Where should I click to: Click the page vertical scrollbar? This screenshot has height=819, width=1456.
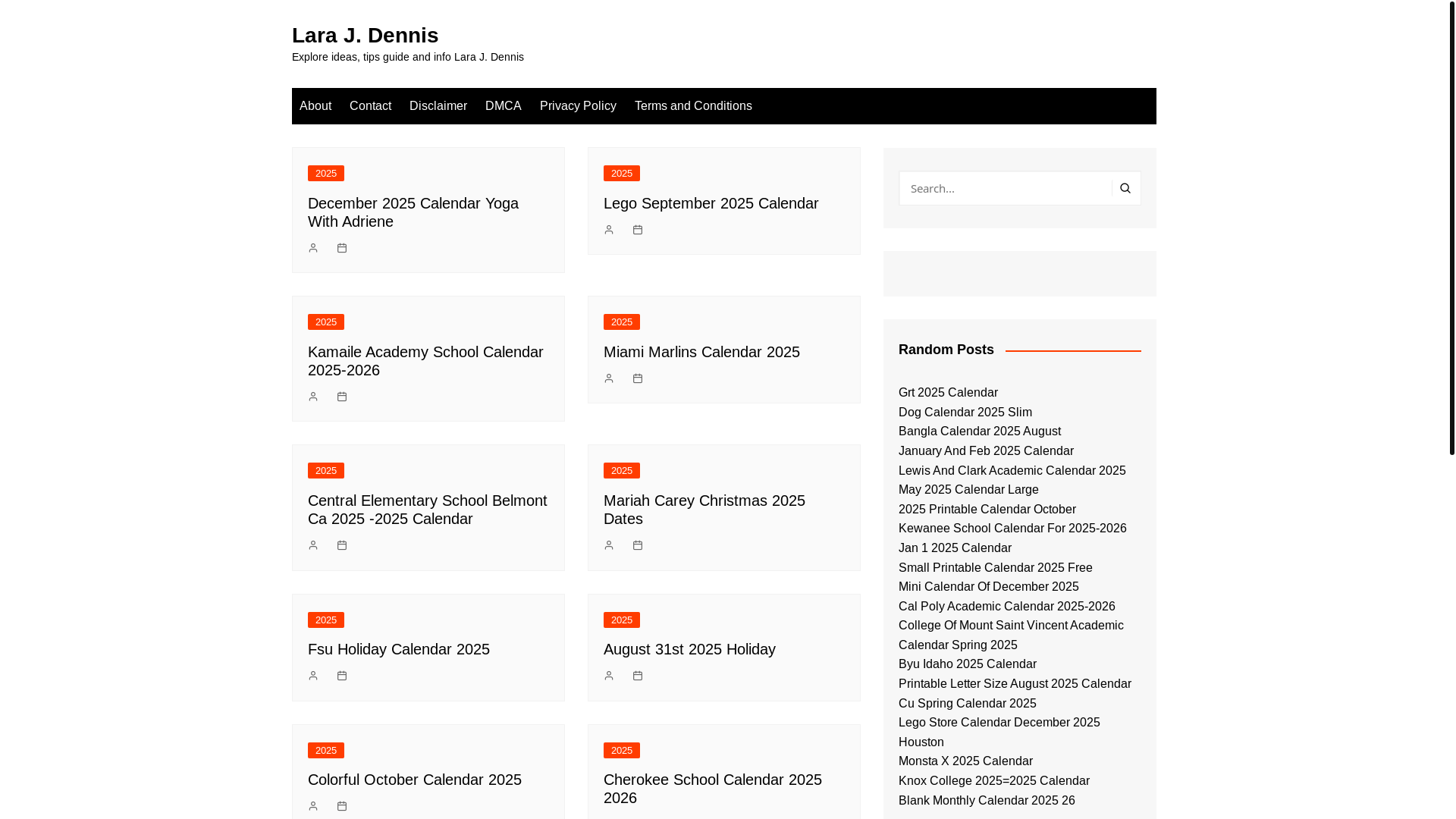(1452, 227)
